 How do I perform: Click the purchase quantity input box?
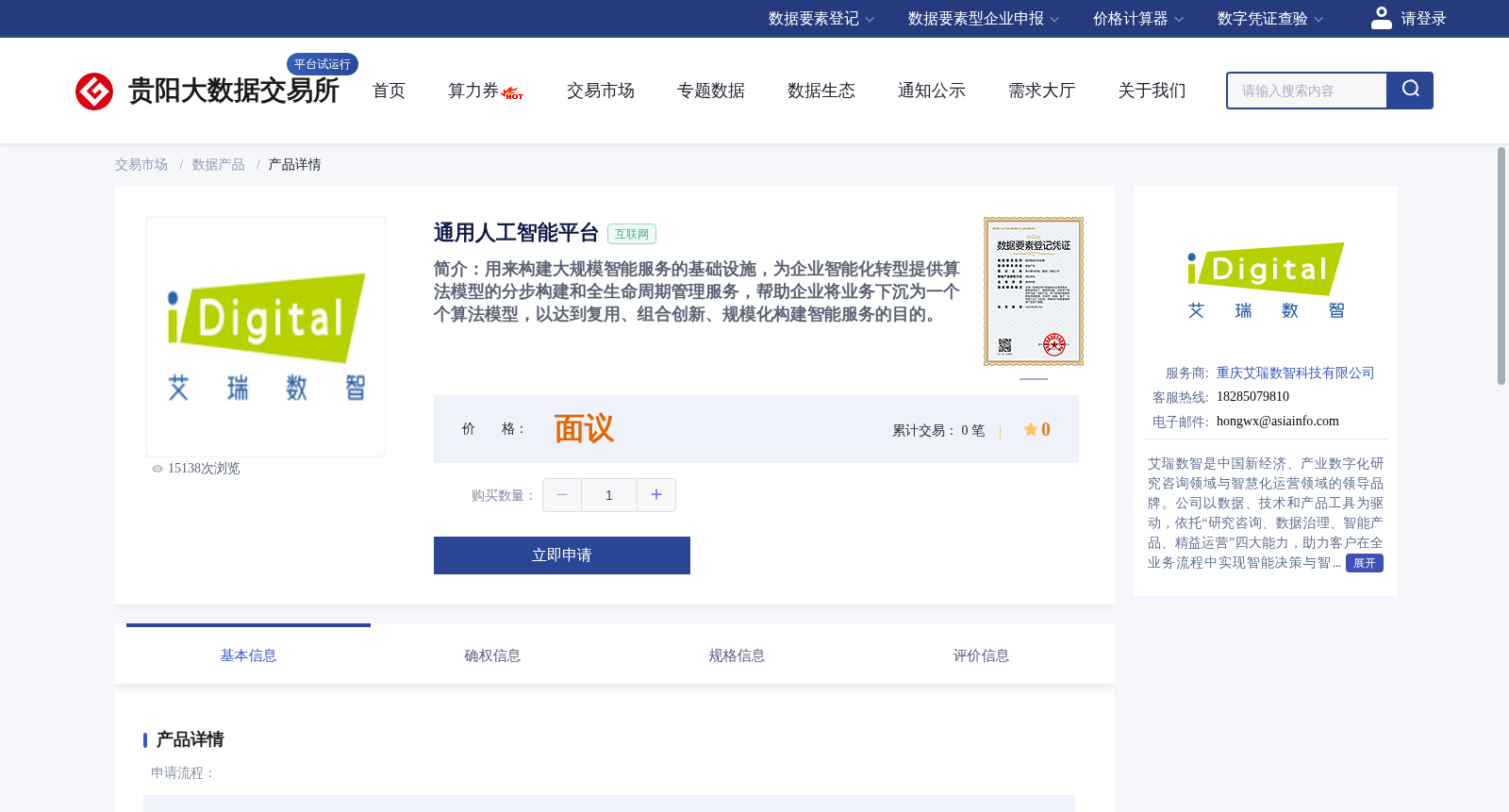[609, 495]
